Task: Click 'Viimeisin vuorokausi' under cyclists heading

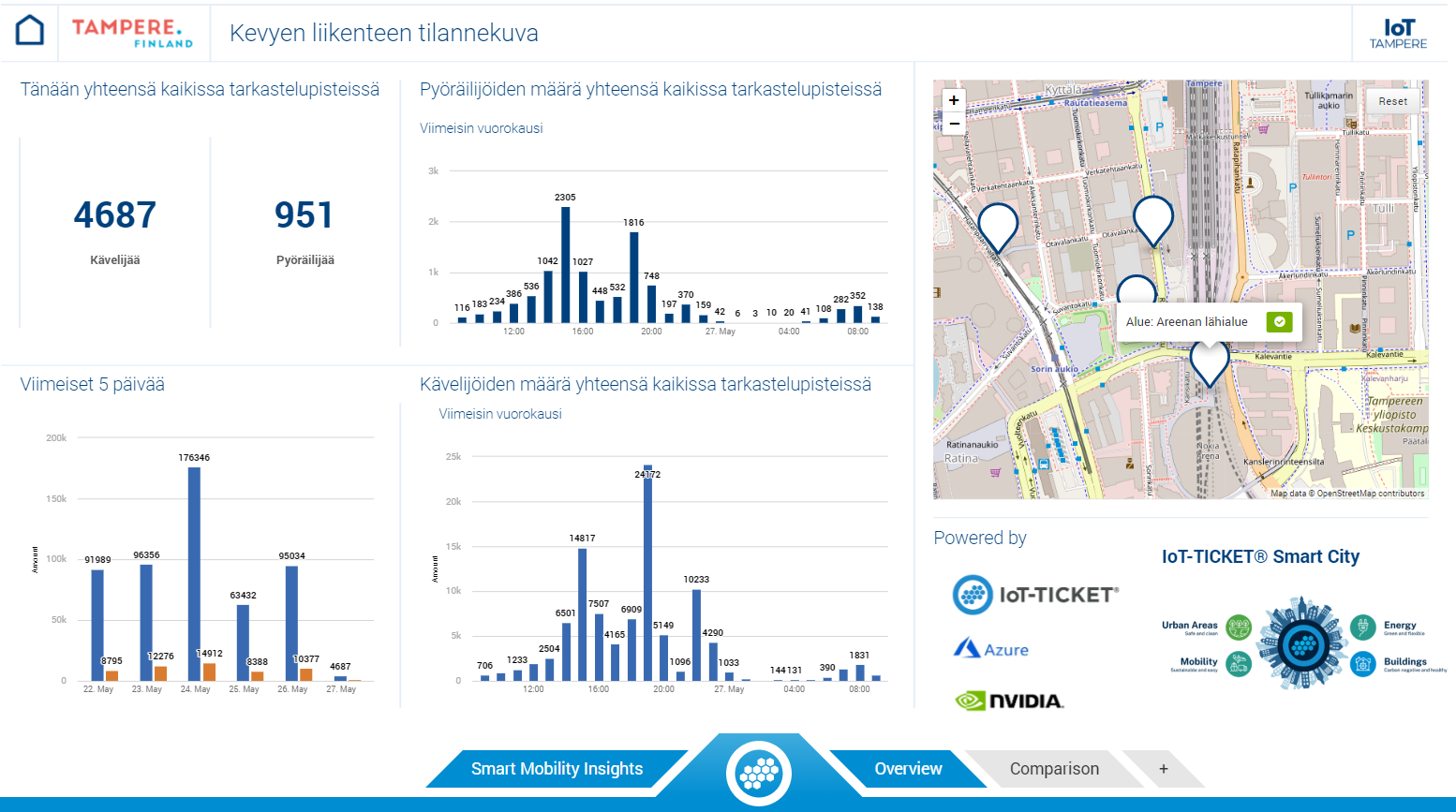Action: coord(481,128)
